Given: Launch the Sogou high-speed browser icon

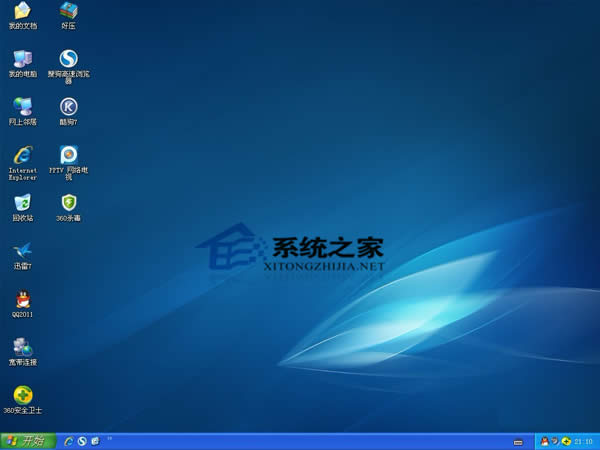Looking at the screenshot, I should (x=69, y=66).
